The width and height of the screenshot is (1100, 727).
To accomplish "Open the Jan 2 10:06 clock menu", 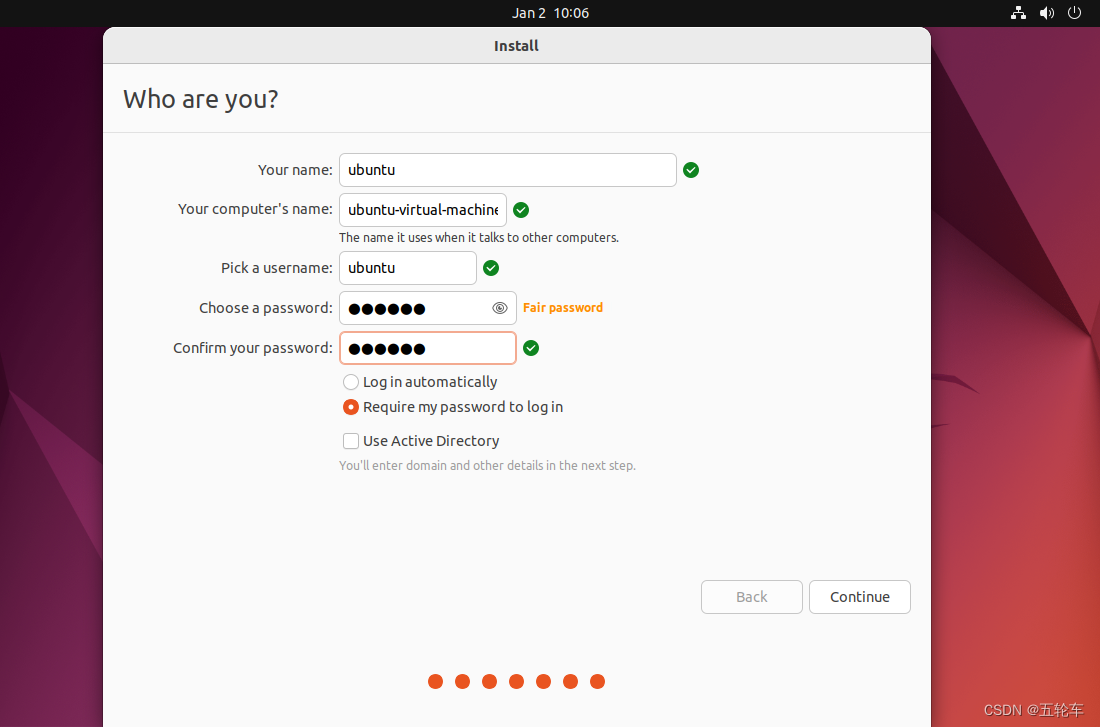I will pos(550,13).
